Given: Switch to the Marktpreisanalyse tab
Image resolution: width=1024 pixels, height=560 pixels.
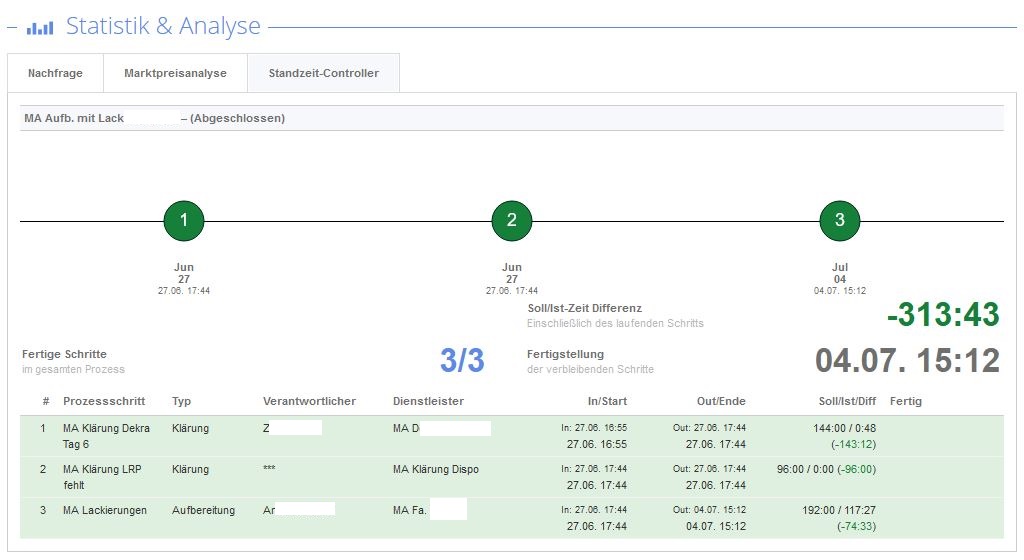Looking at the screenshot, I should (x=176, y=73).
